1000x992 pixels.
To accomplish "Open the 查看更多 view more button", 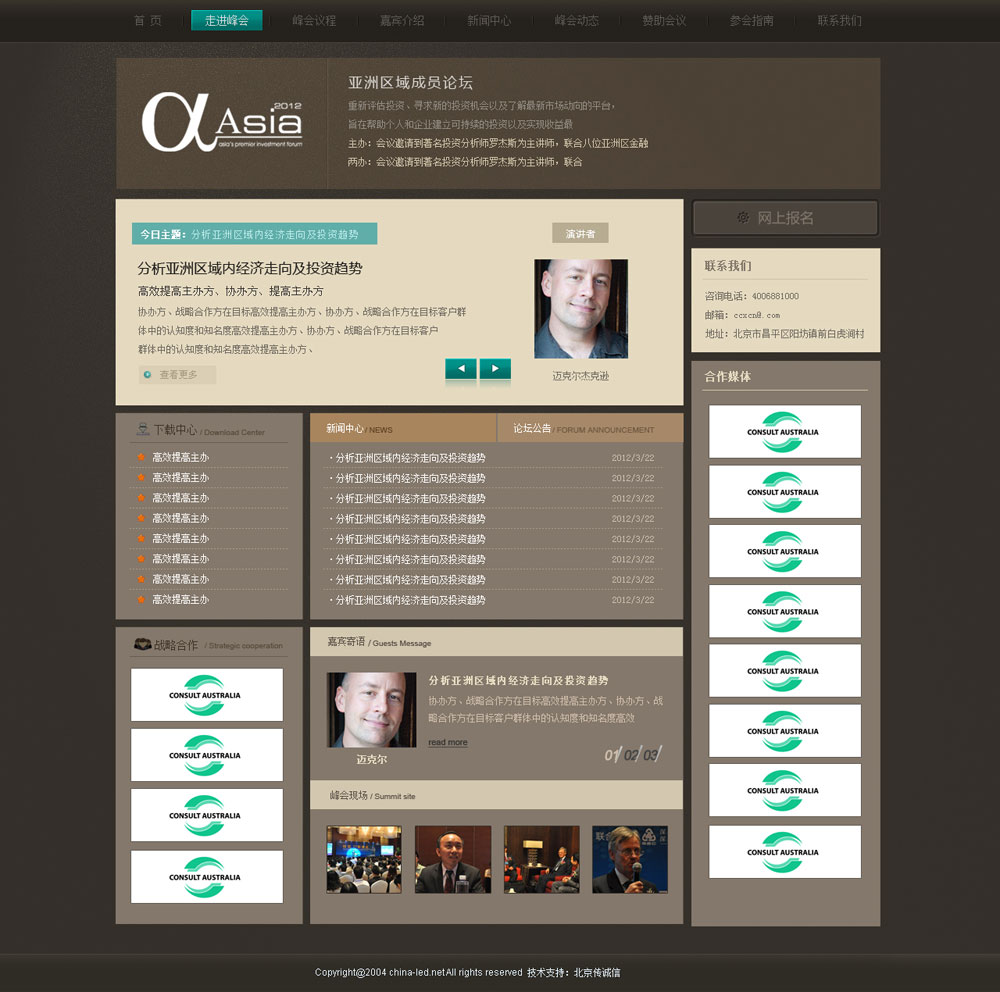I will pyautogui.click(x=177, y=375).
